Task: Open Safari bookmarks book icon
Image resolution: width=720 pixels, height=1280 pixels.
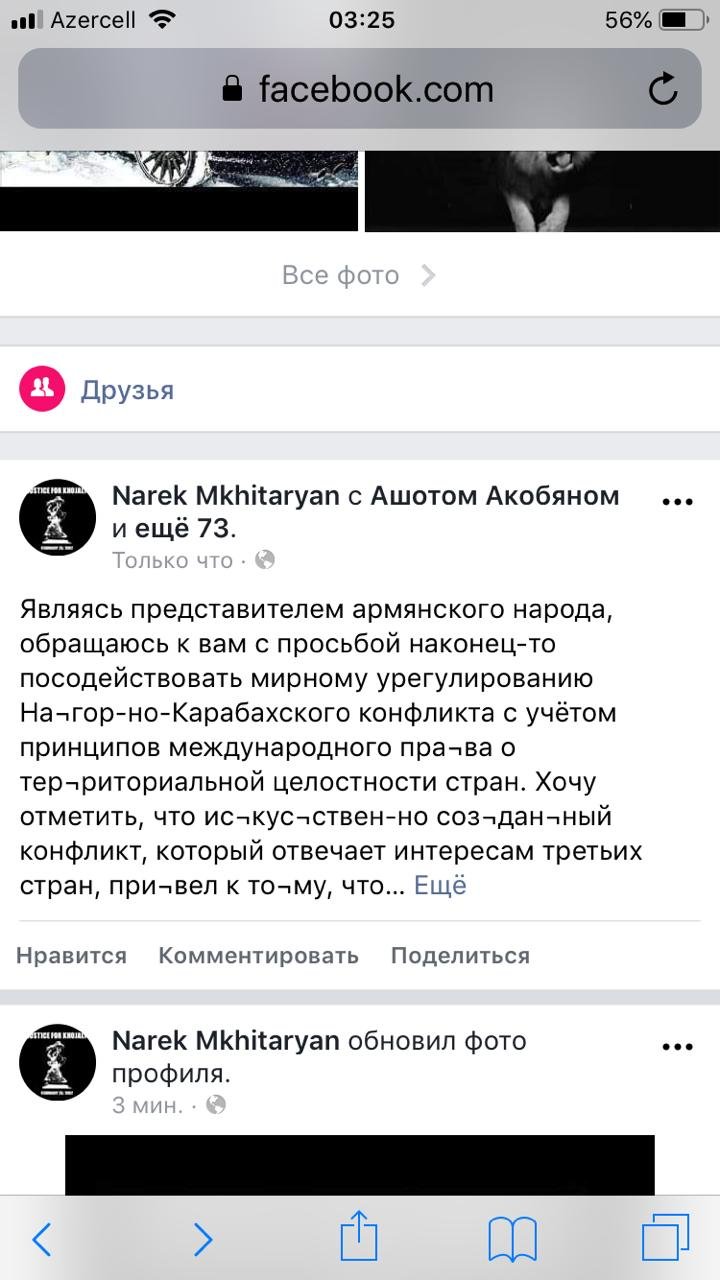Action: tap(512, 1240)
